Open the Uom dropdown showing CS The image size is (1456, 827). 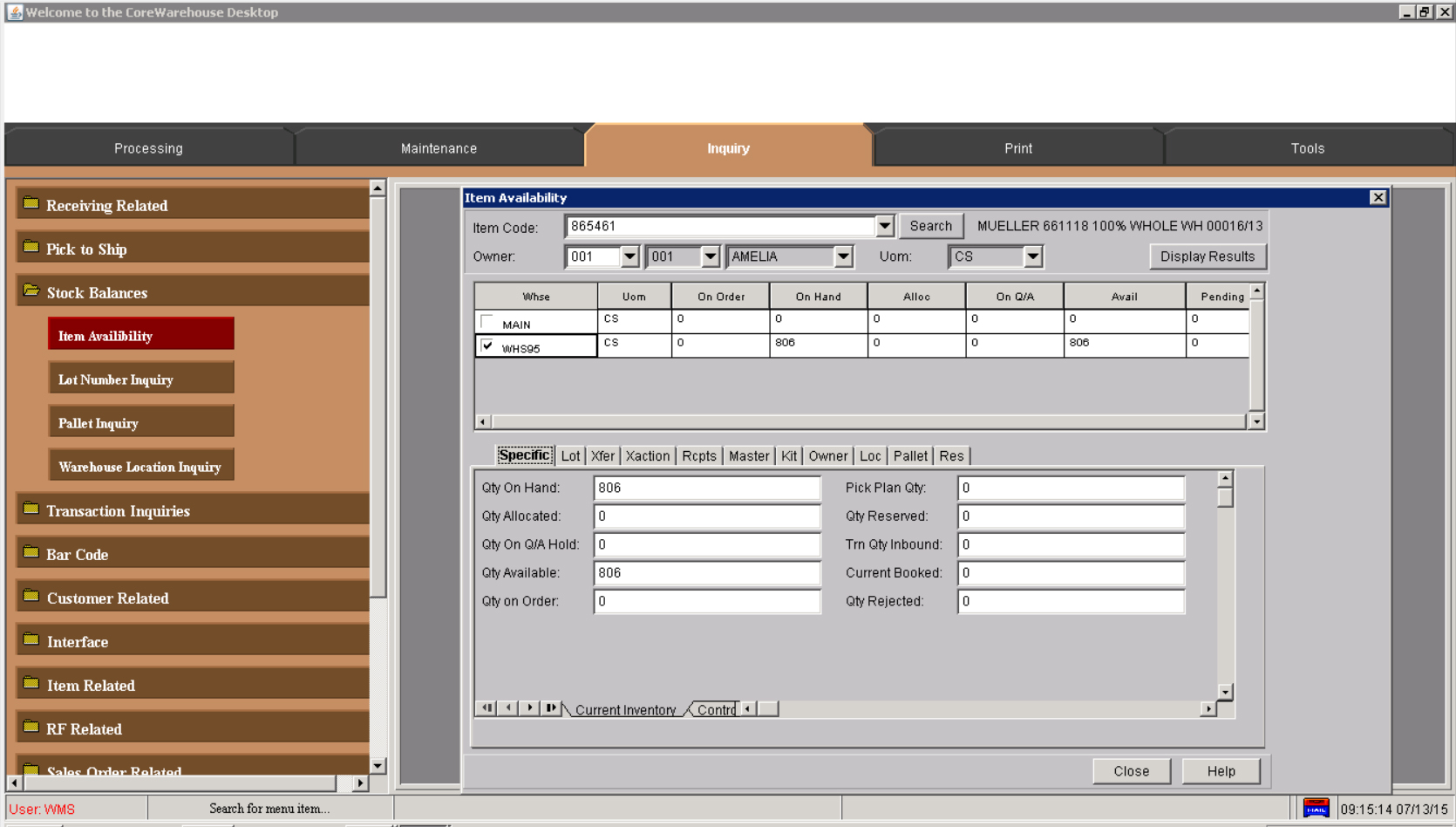(1033, 256)
